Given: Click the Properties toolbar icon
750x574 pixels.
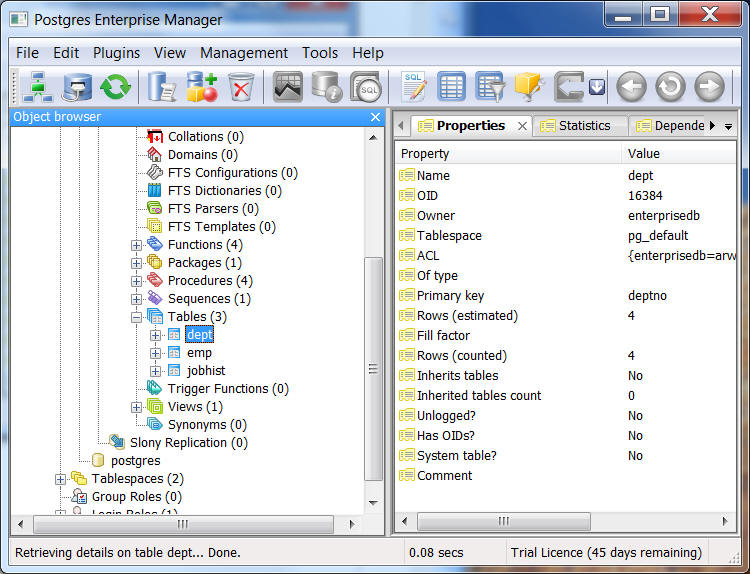Looking at the screenshot, I should click(162, 88).
